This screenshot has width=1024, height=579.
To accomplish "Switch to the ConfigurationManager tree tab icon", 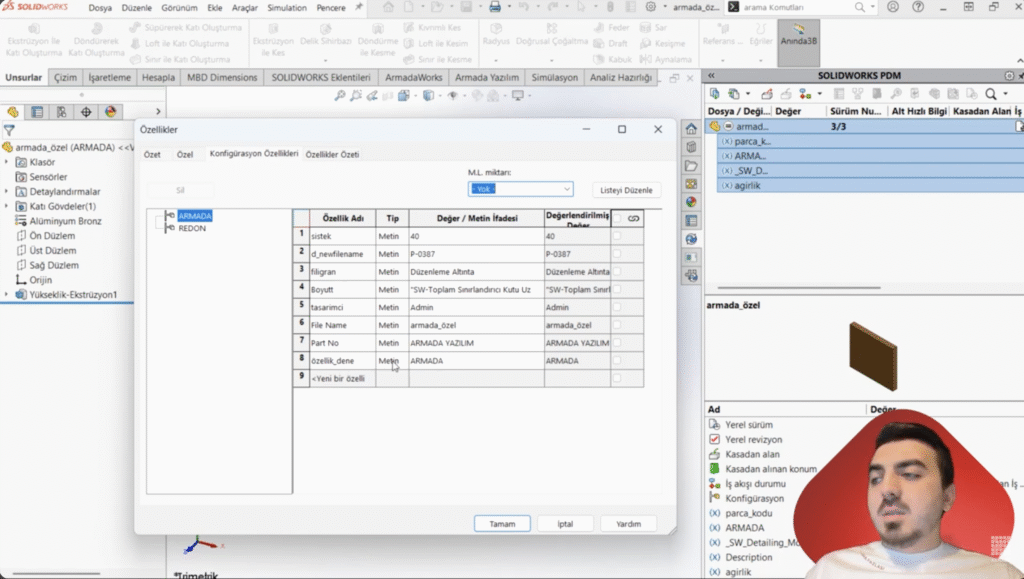I will [61, 112].
